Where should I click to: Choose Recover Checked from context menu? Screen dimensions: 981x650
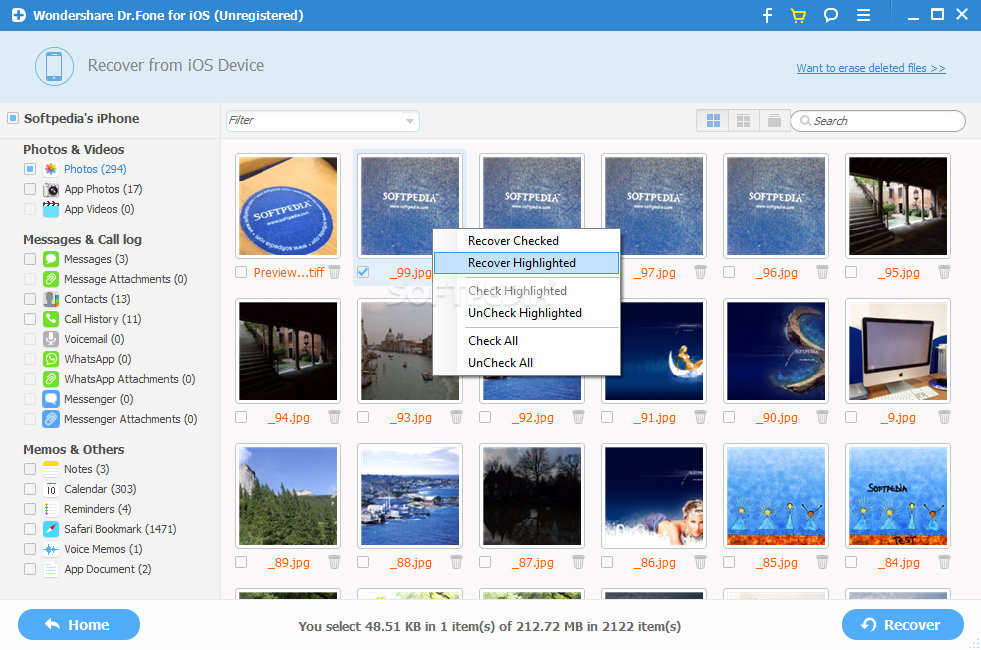tap(526, 241)
